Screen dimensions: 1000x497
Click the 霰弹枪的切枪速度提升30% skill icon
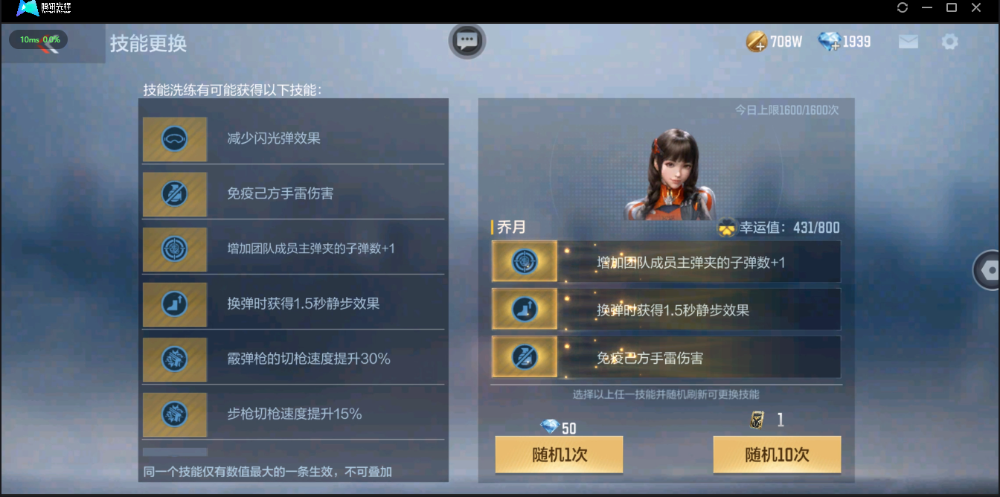175,359
